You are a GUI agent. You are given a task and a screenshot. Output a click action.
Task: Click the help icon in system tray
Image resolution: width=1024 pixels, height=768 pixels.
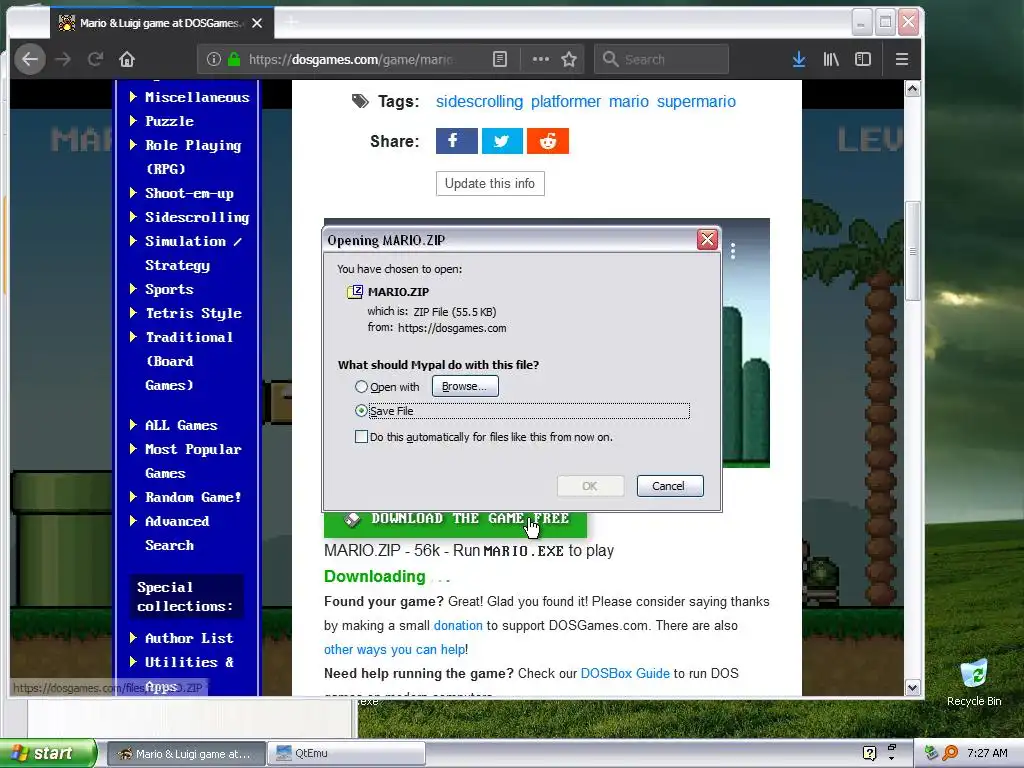[x=869, y=753]
